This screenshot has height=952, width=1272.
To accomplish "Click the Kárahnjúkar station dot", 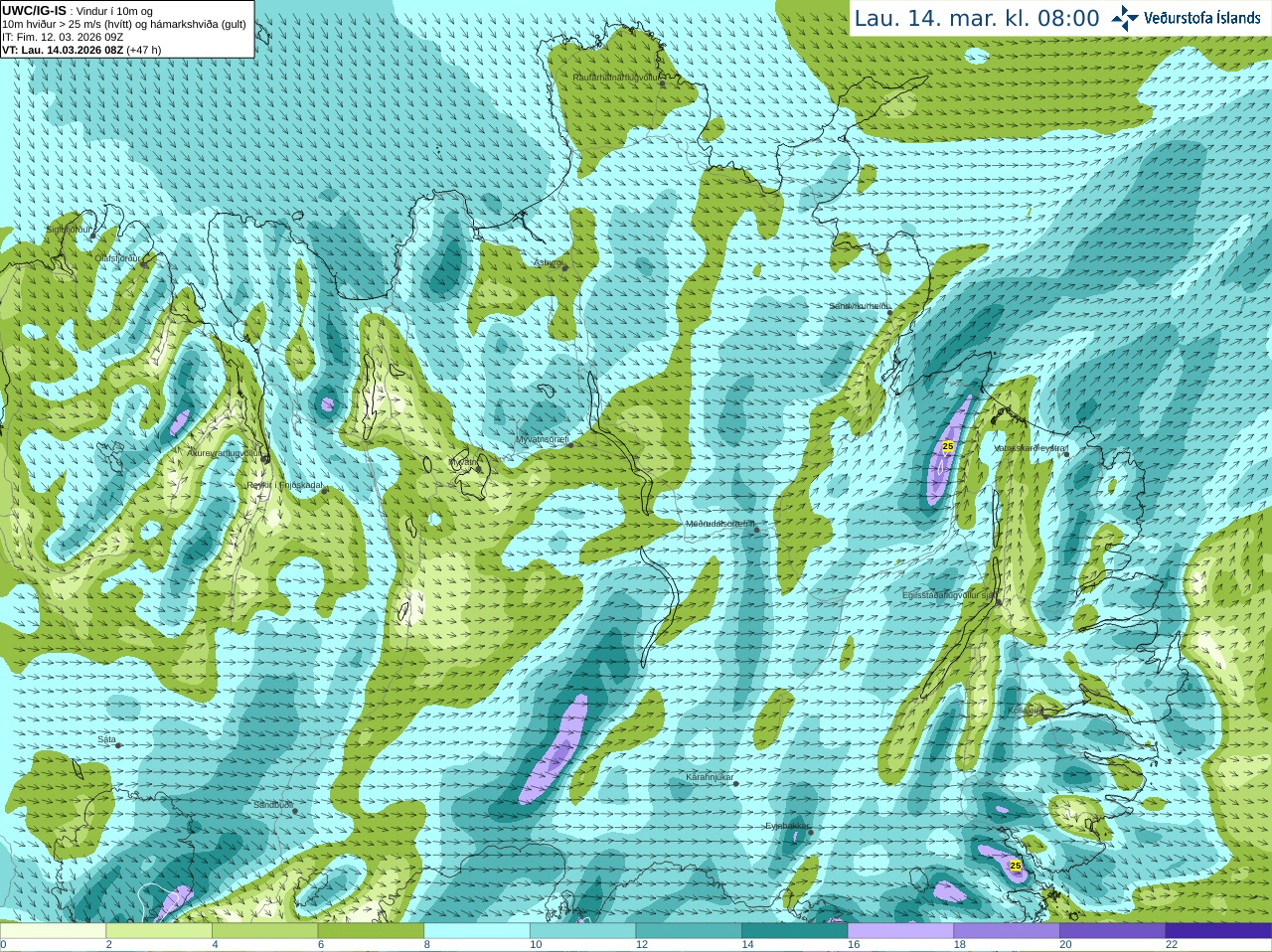I will 736,784.
